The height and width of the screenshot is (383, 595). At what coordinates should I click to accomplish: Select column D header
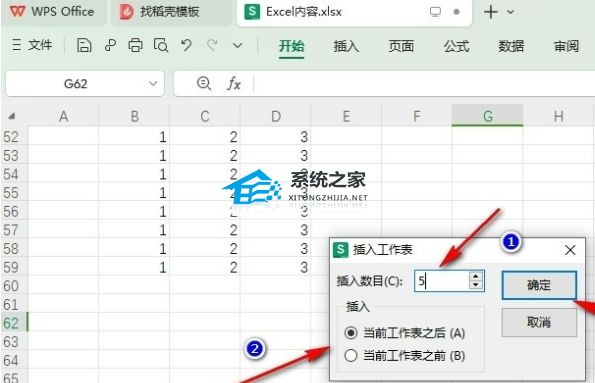(x=275, y=116)
